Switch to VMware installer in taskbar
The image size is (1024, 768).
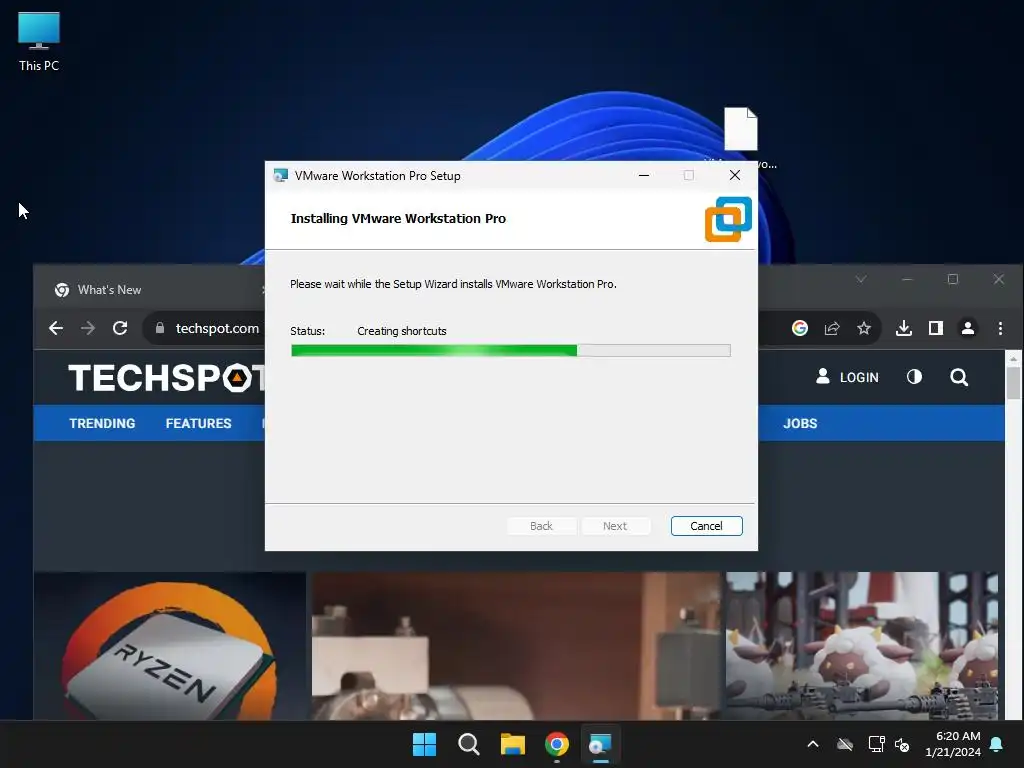600,744
